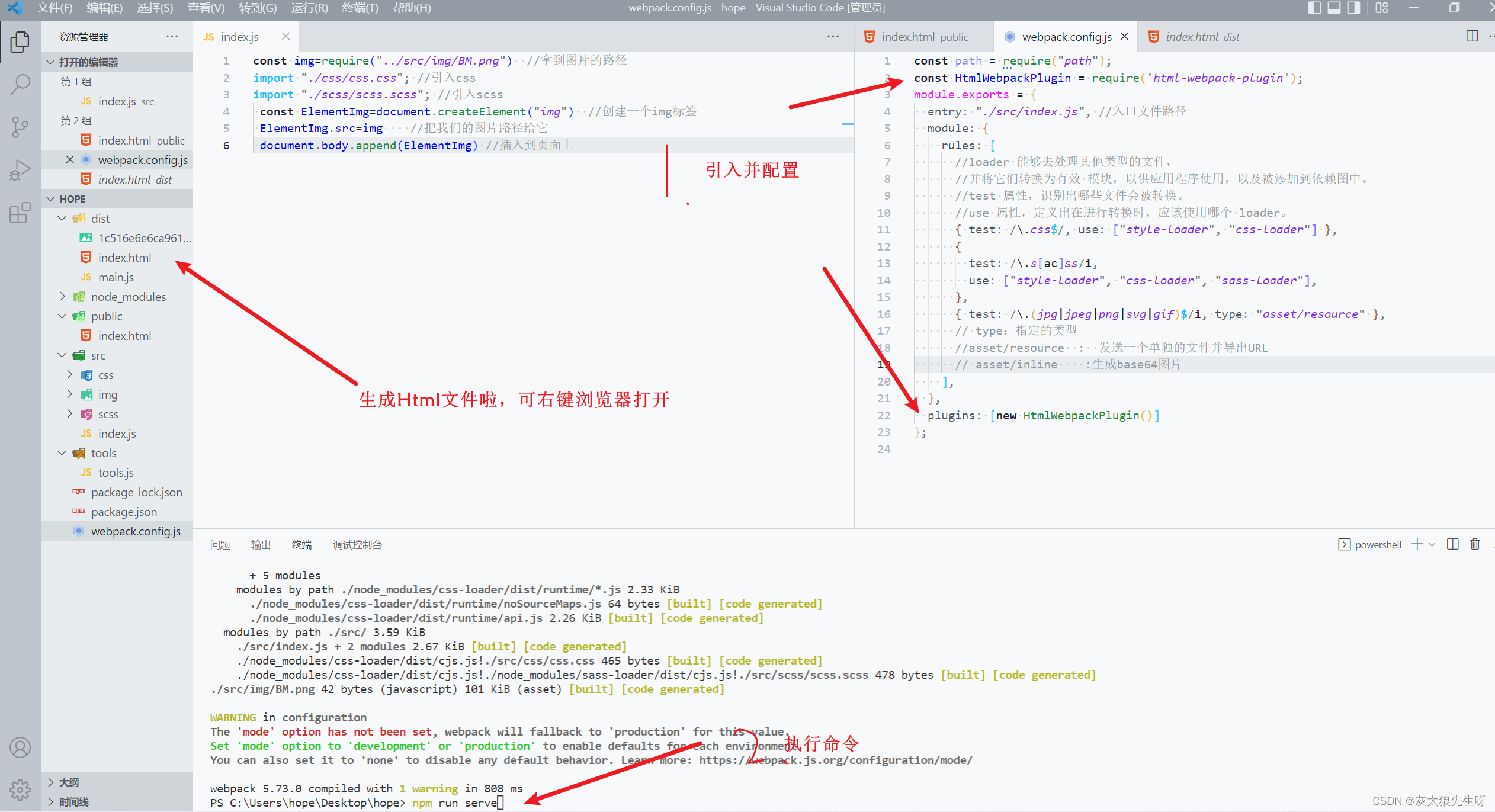Open the Help menu
1495x812 pixels.
point(412,8)
